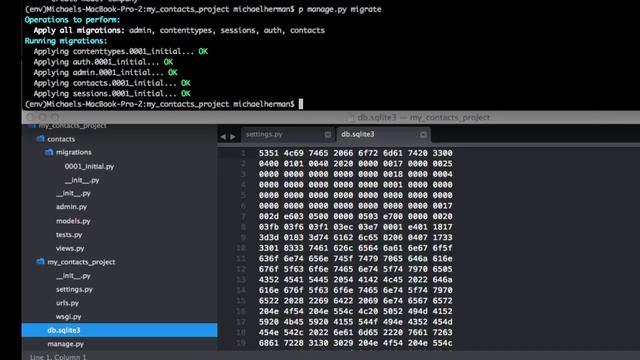Screen dimensions: 640x360
Task: Open views.py in the sidebar
Action: pyautogui.click(x=70, y=248)
